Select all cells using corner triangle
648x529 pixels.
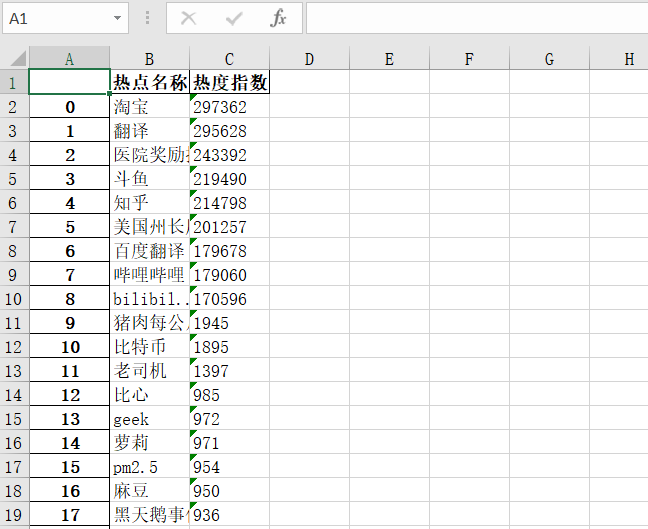click(18, 58)
